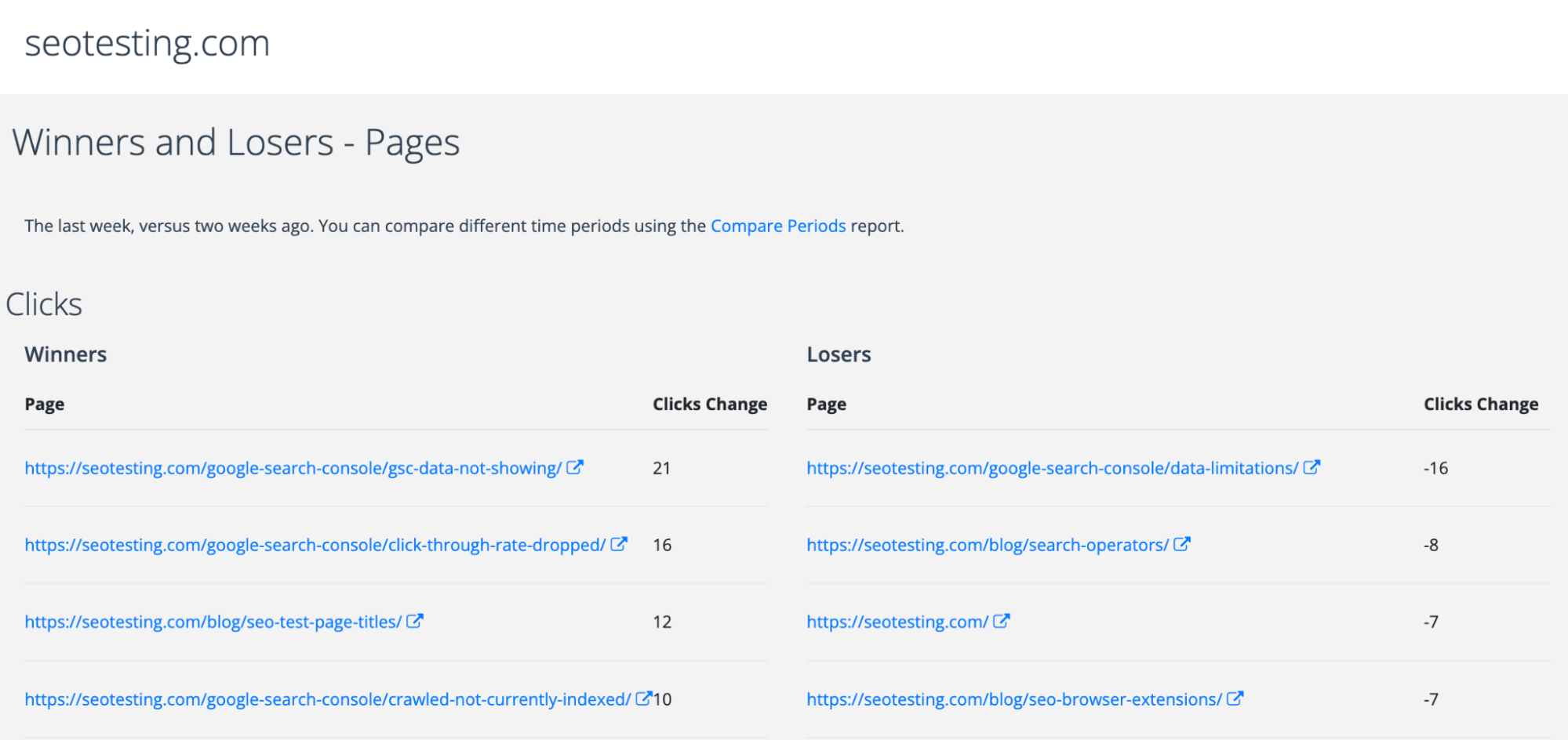
Task: Click the 12 clicks change value
Action: tap(662, 622)
